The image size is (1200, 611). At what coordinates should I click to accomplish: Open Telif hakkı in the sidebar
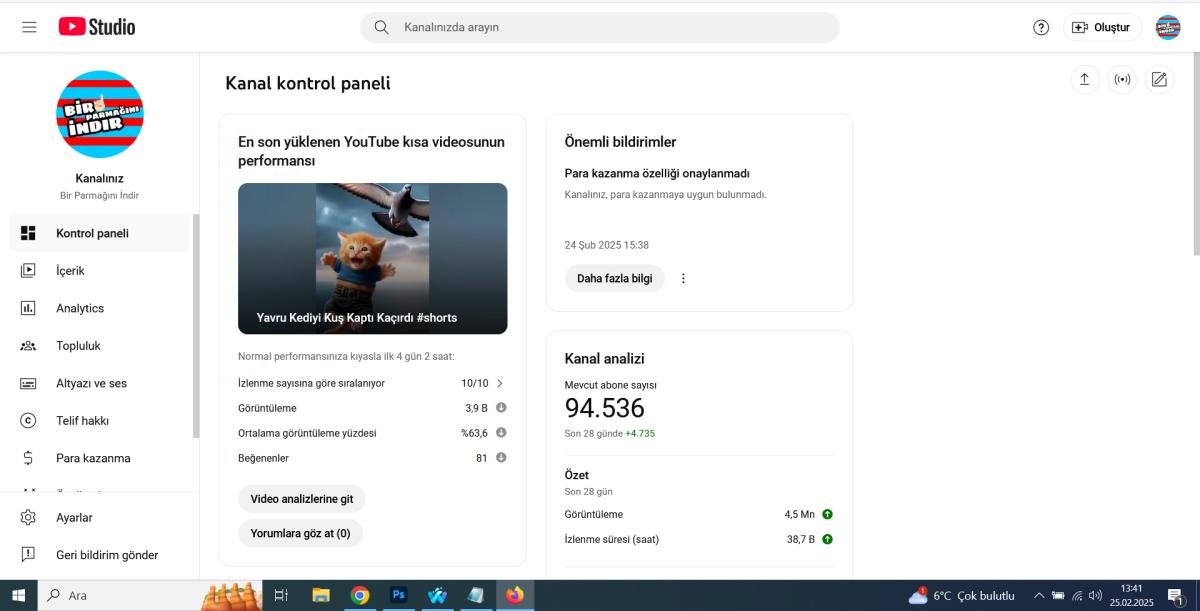[99, 421]
